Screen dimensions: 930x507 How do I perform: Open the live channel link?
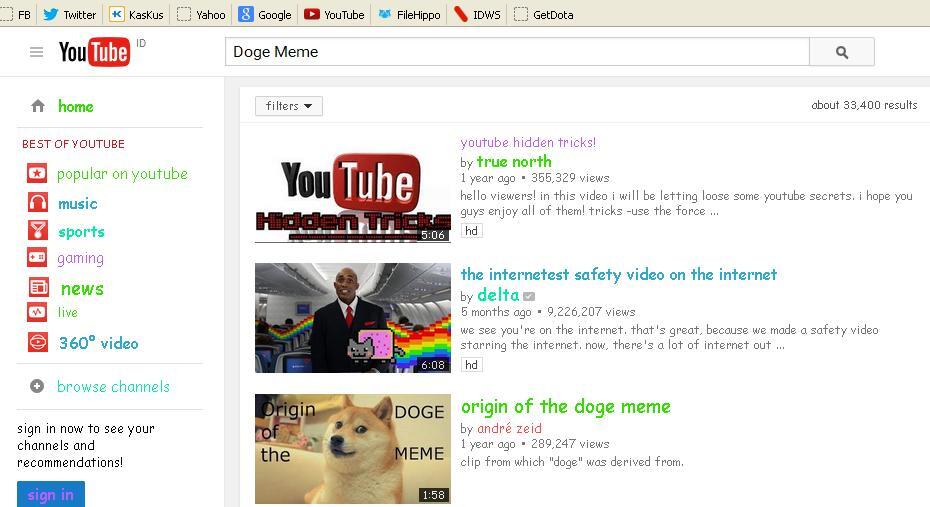68,312
